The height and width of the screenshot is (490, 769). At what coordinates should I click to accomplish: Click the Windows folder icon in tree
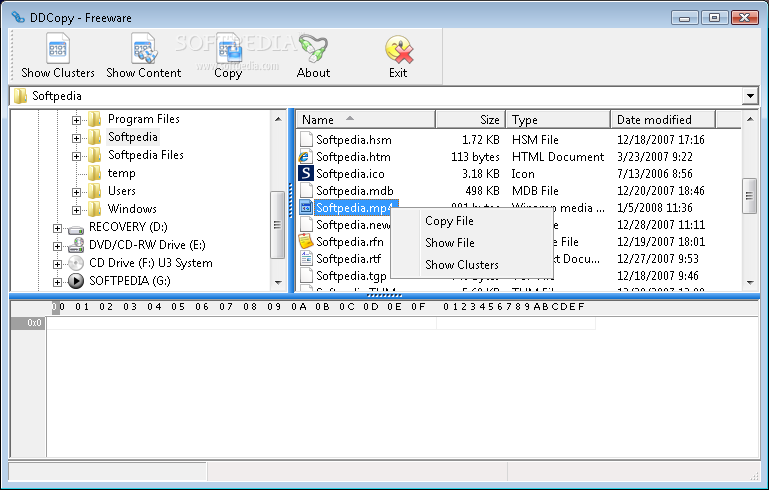(95, 209)
